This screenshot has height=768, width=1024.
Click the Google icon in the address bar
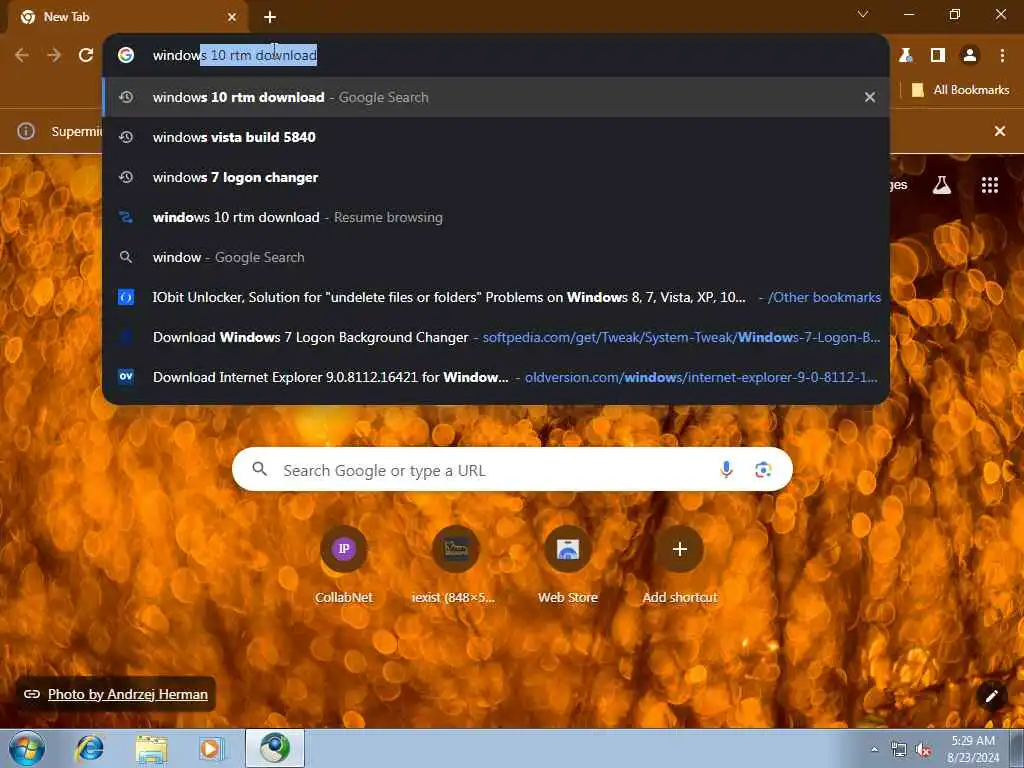(x=126, y=56)
